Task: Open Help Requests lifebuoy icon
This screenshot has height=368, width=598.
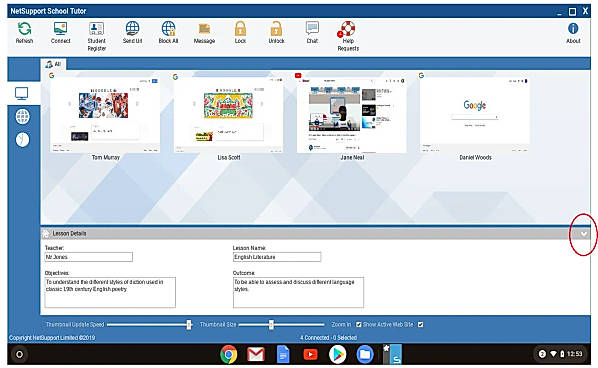Action: tap(346, 29)
